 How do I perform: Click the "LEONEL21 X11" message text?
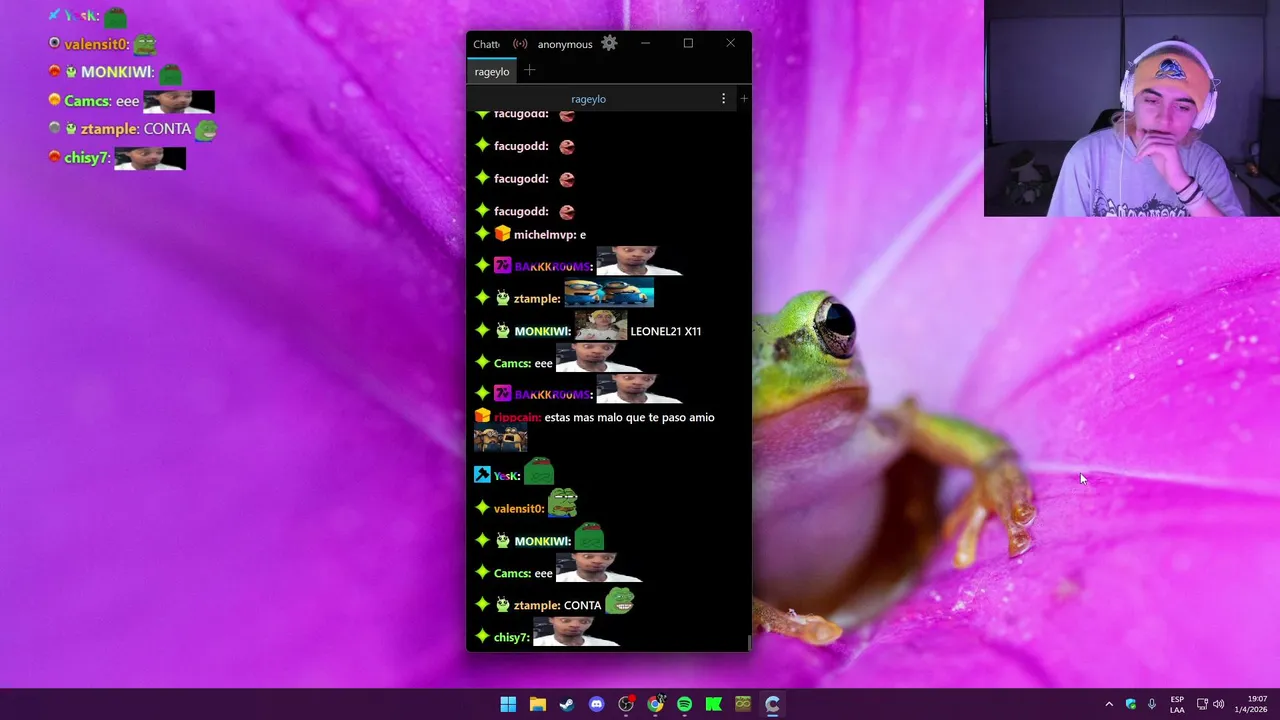pyautogui.click(x=666, y=331)
